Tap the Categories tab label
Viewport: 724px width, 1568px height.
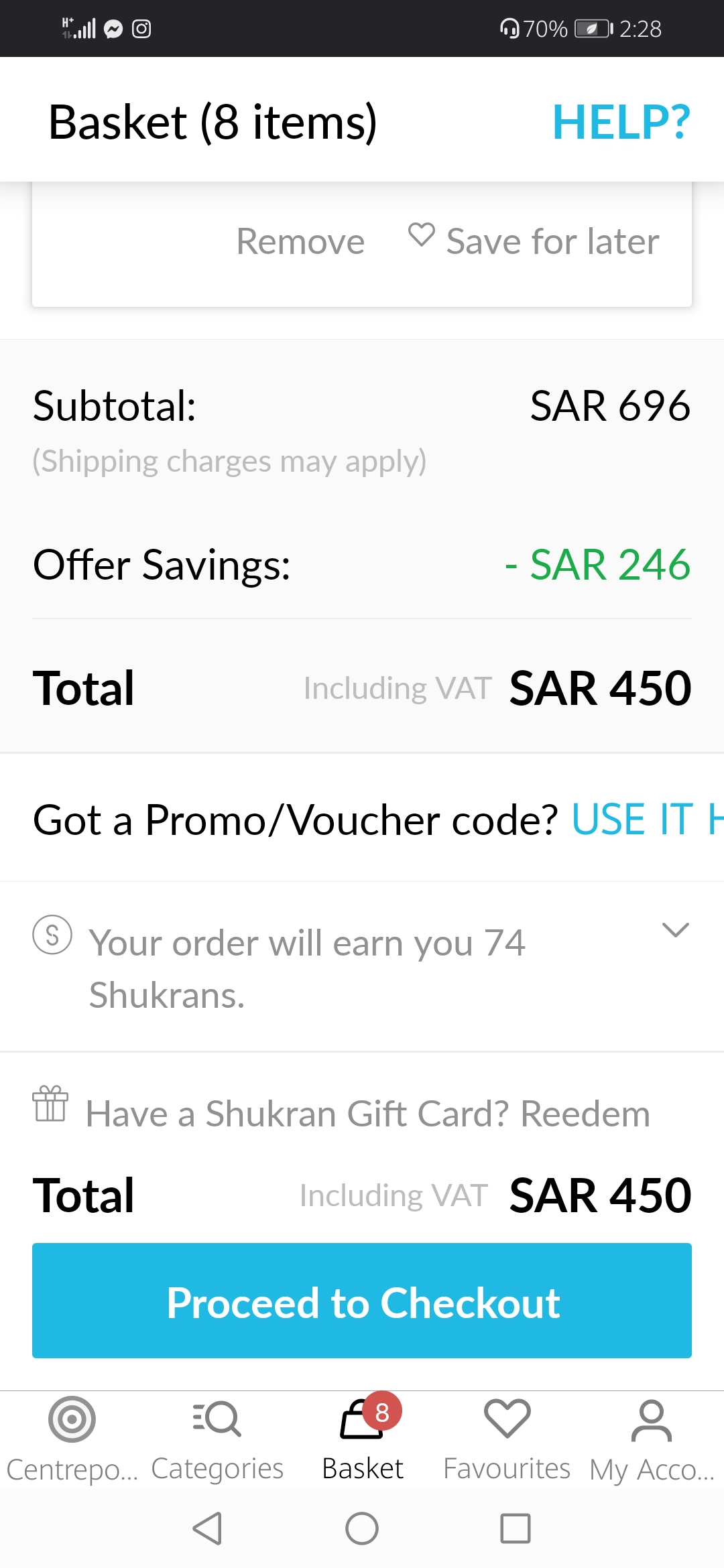pyautogui.click(x=217, y=1469)
